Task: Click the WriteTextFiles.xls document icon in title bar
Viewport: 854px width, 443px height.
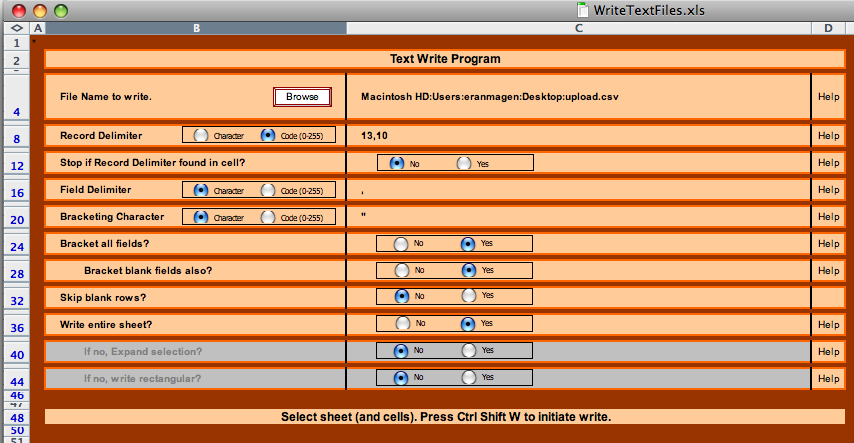Action: (x=584, y=9)
